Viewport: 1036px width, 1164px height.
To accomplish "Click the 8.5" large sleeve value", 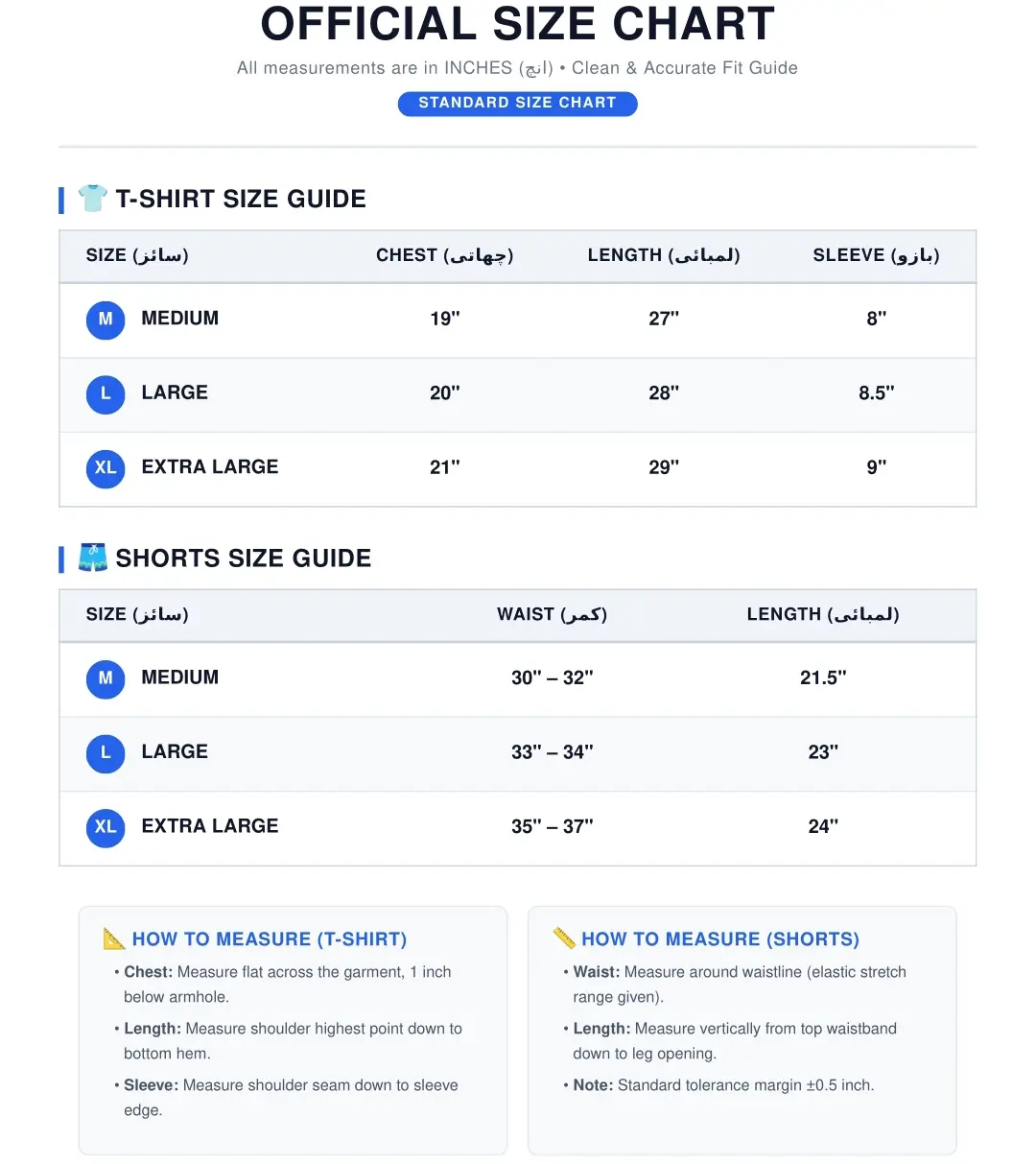I will [x=877, y=393].
